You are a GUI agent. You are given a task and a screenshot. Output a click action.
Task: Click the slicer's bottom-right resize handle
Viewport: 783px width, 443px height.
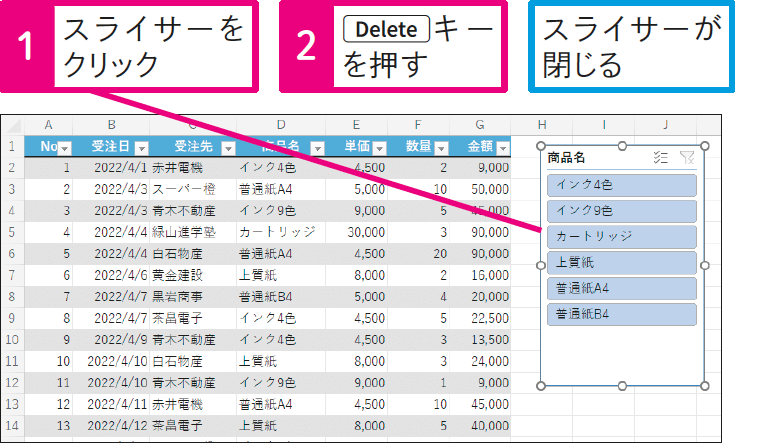[704, 385]
